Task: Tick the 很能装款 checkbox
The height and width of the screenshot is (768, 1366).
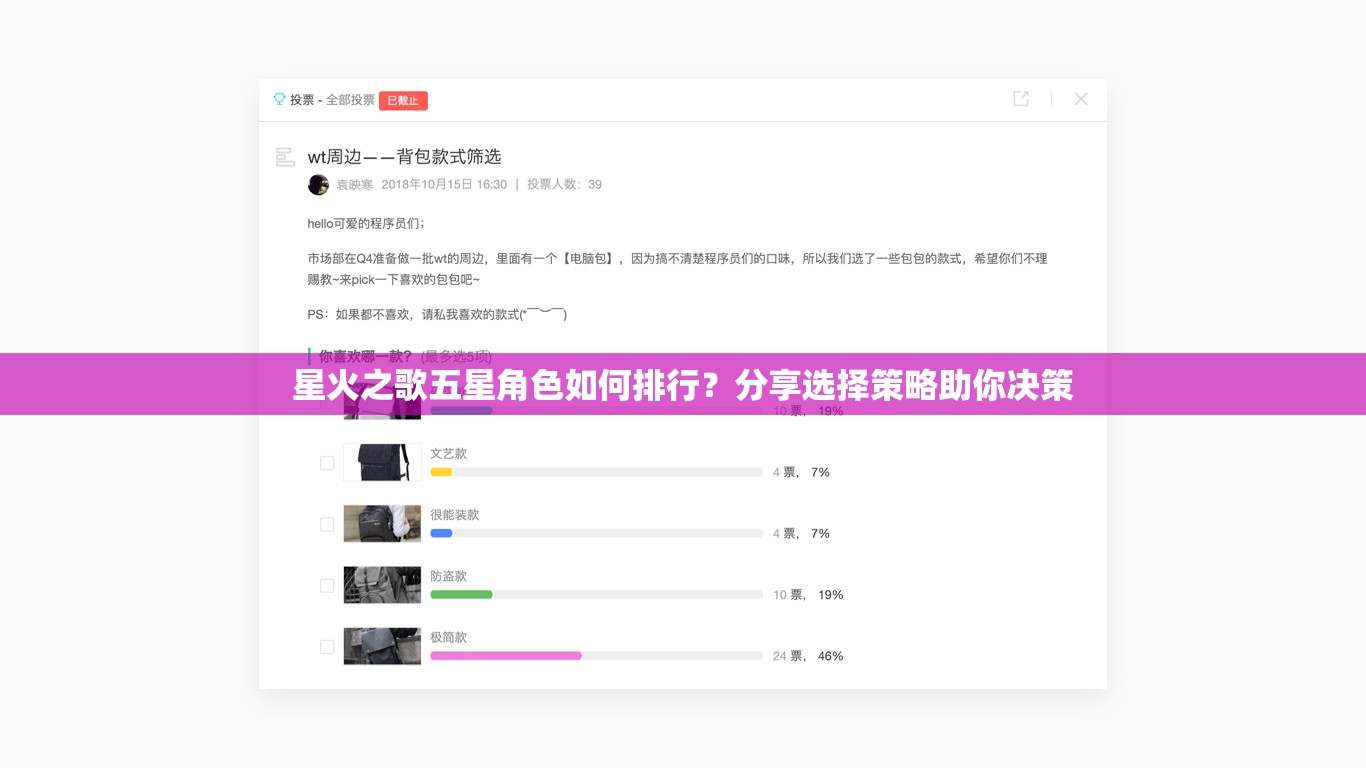Action: tap(327, 524)
